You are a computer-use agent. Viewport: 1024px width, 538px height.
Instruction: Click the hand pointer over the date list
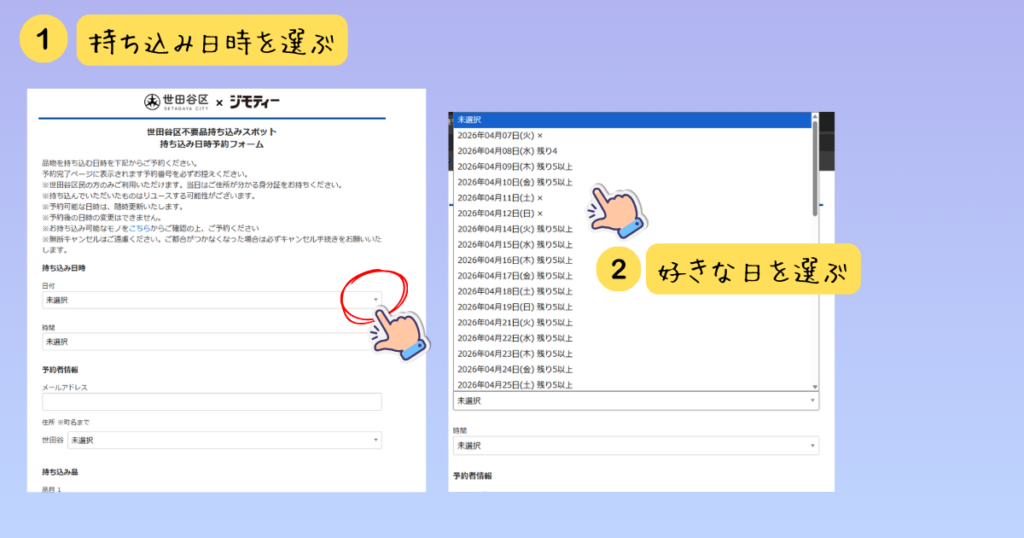pyautogui.click(x=616, y=209)
